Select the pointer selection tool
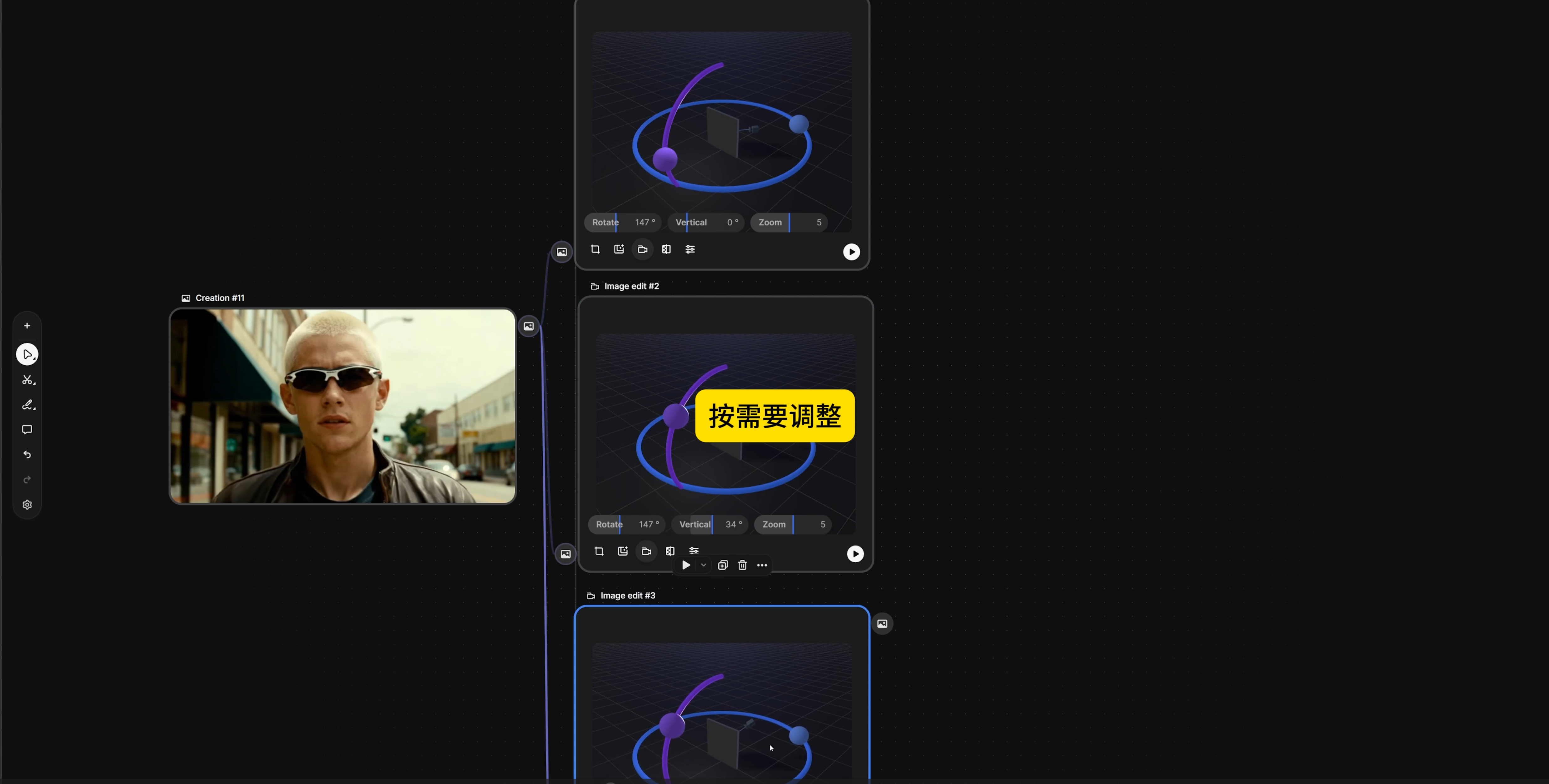The width and height of the screenshot is (1549, 784). [x=27, y=354]
